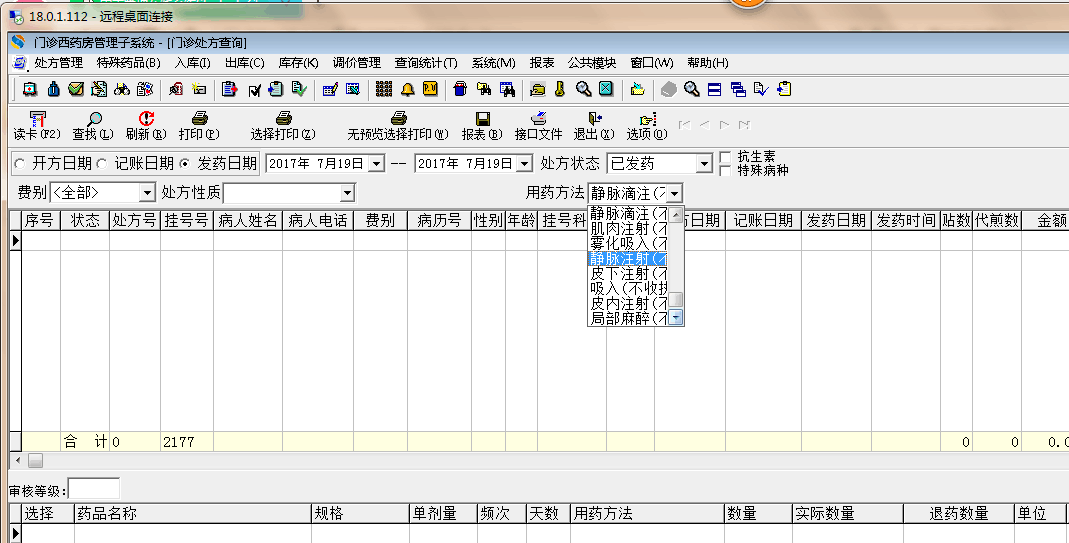This screenshot has width=1069, height=543.
Task: Click the open yellow folder toolbar icon
Action: pyautogui.click(x=637, y=89)
